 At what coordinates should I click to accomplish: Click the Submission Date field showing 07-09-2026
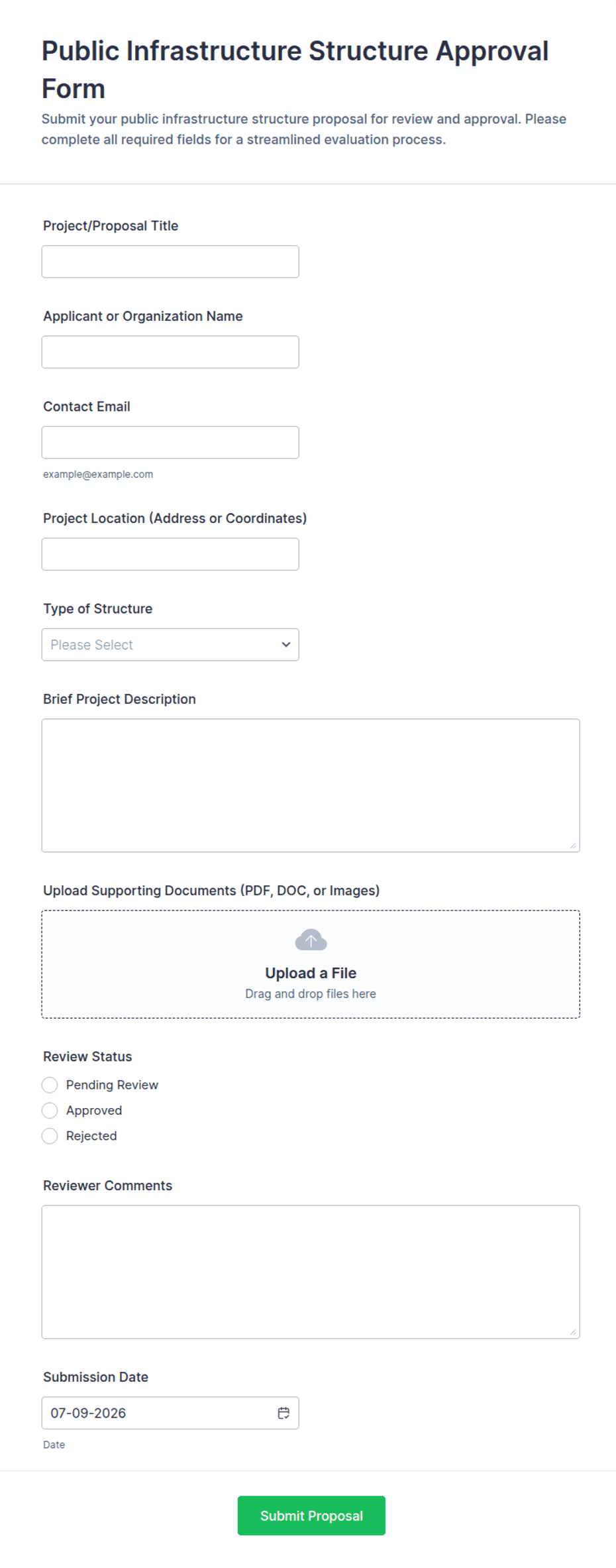[170, 1413]
